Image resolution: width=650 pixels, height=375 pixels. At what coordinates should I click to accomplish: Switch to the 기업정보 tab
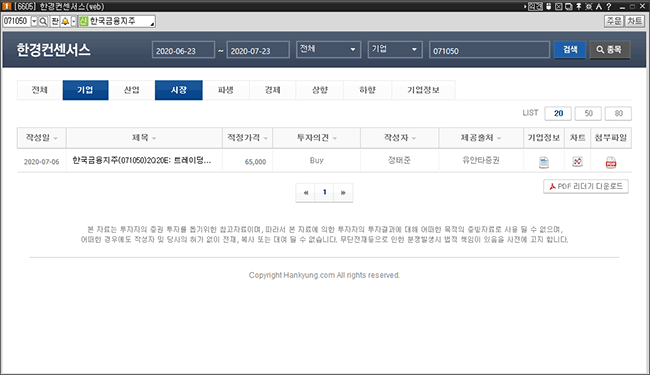[423, 90]
